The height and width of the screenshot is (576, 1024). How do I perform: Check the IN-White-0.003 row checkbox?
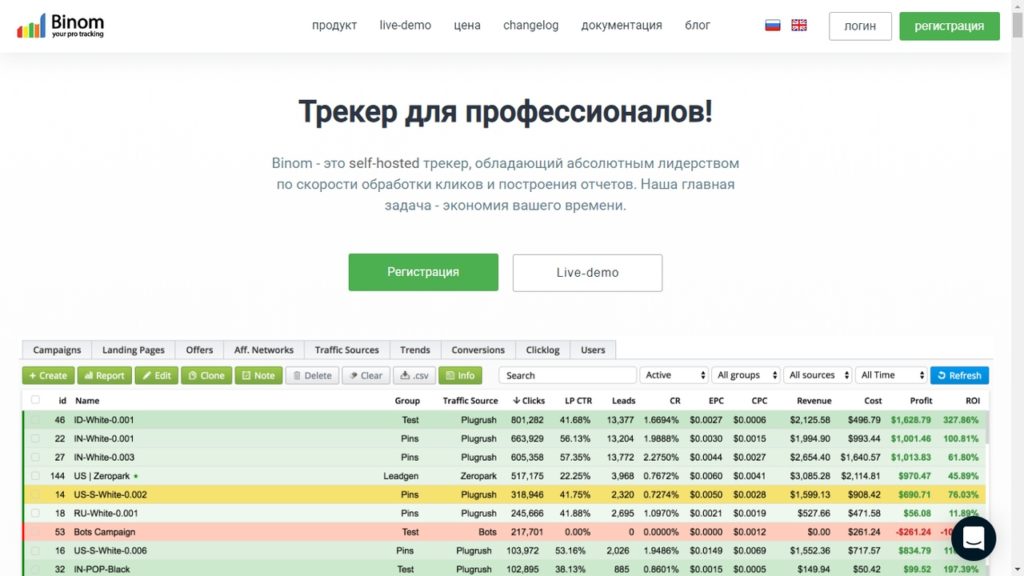click(x=35, y=457)
